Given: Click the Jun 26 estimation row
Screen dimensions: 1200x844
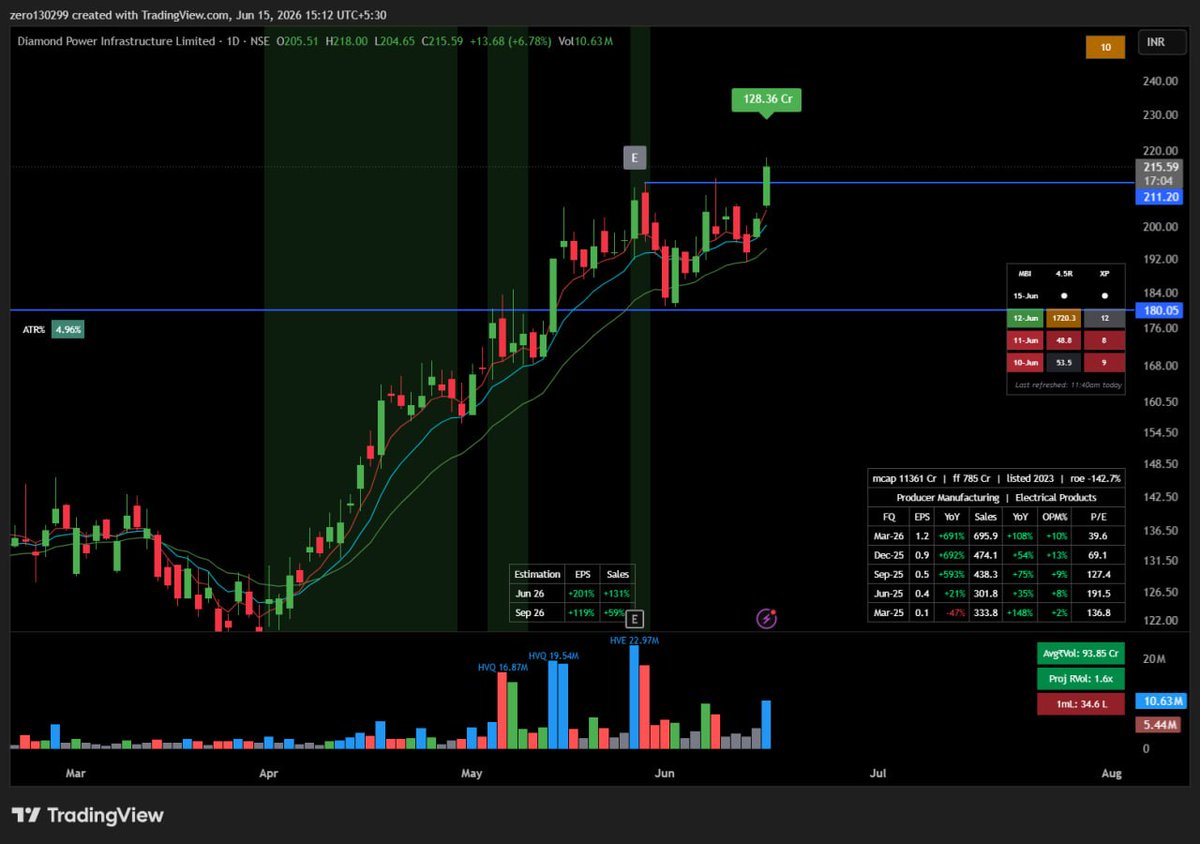Looking at the screenshot, I should point(571,593).
